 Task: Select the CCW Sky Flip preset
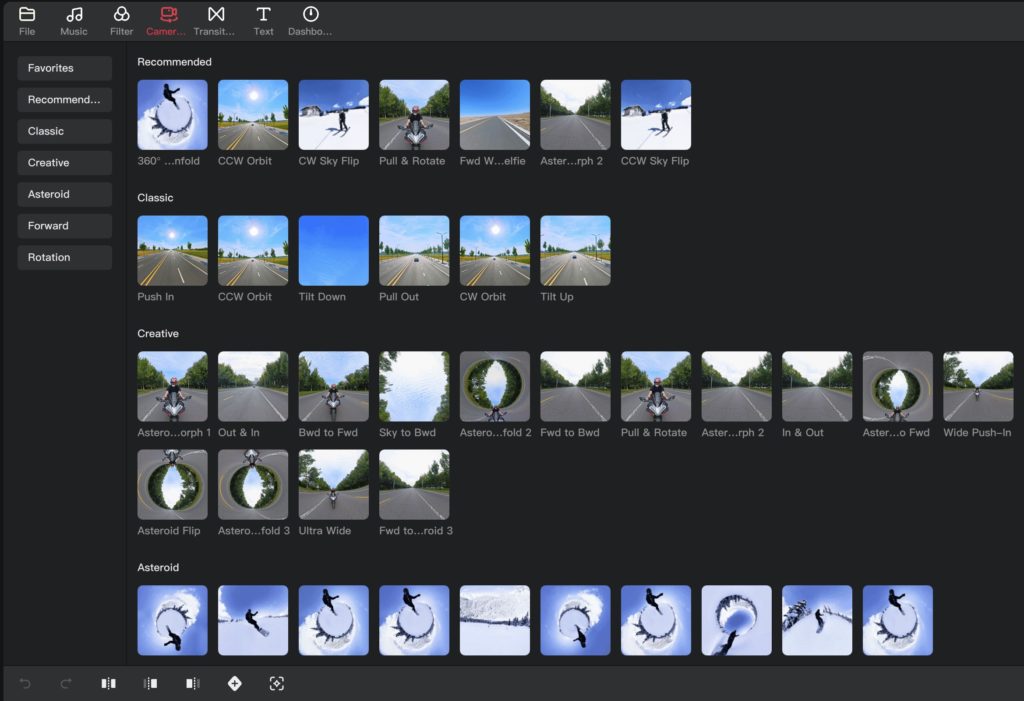pyautogui.click(x=656, y=115)
